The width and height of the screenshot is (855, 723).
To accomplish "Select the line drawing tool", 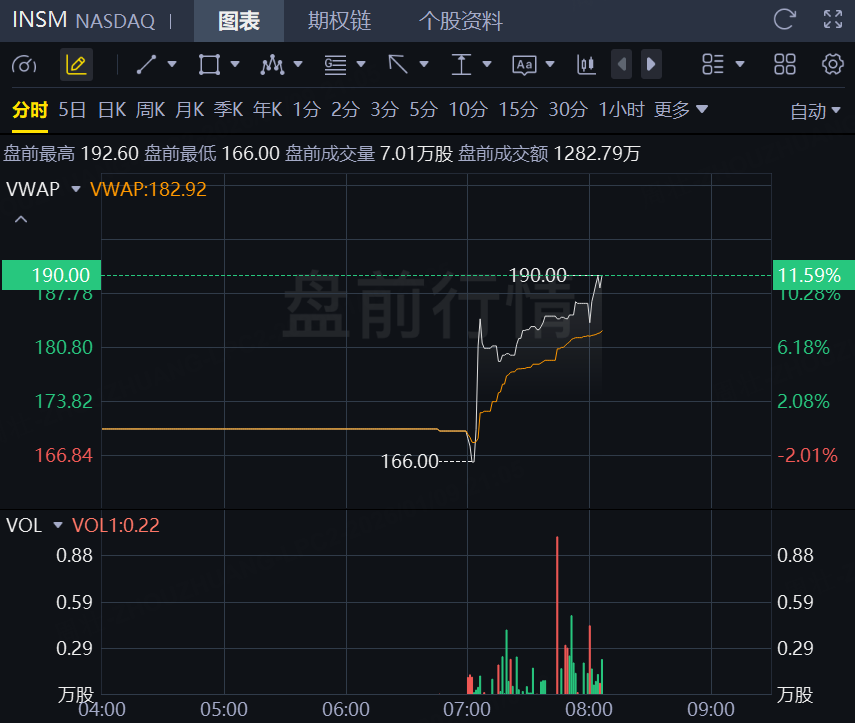I will 146,65.
